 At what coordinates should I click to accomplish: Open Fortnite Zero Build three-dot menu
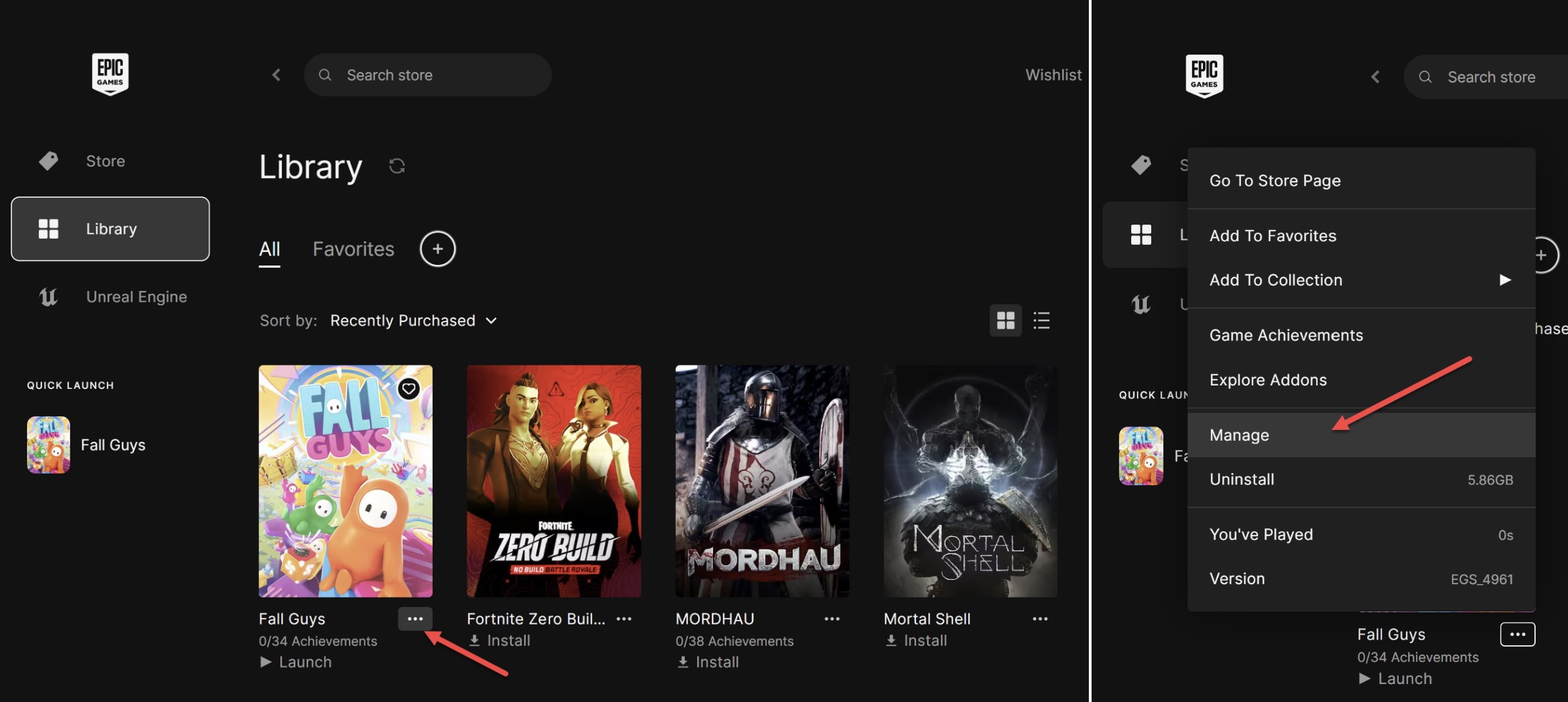(624, 619)
